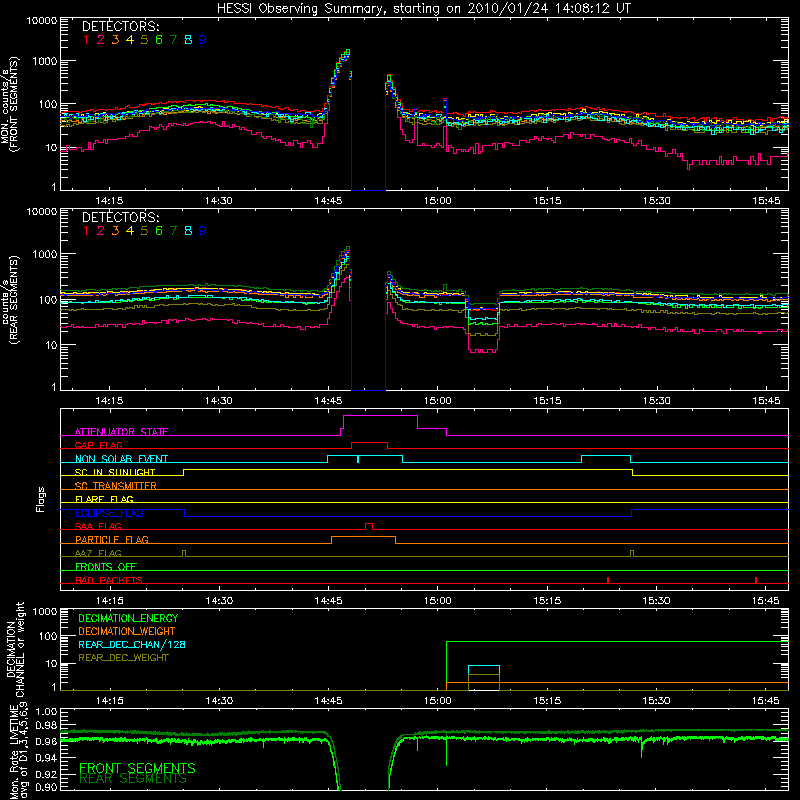The image size is (800, 800).
Task: Click the REAR_DEC_WEIGHT legend entry
Action: point(123,658)
